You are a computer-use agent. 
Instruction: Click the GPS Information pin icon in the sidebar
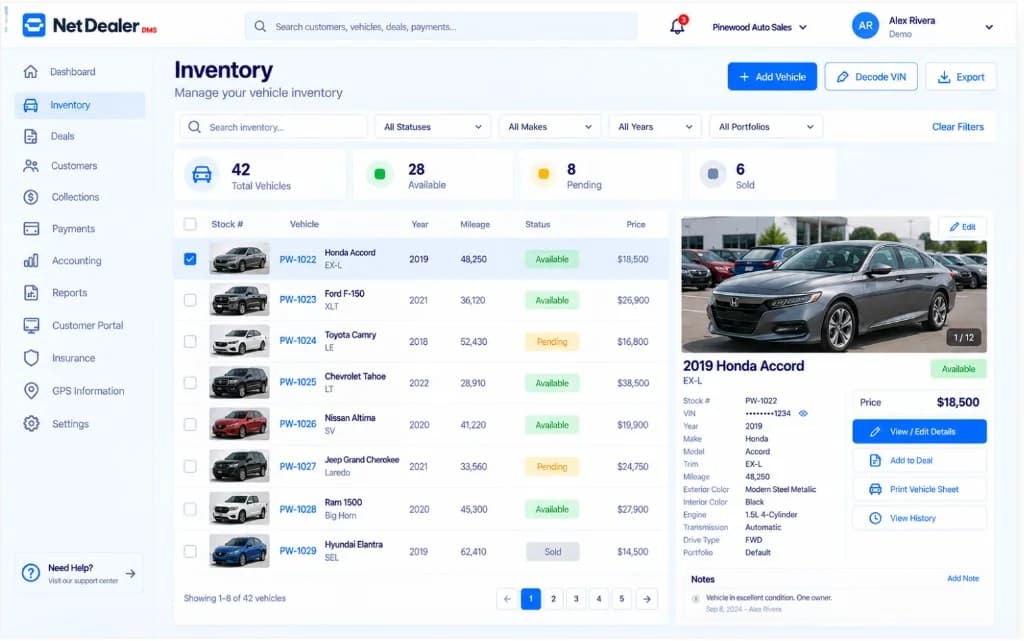pos(31,390)
